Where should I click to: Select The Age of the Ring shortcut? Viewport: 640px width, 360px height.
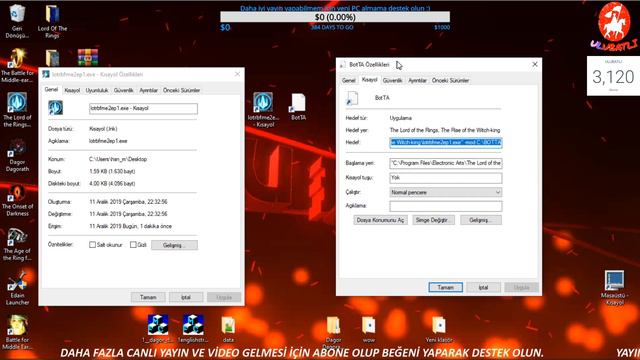coord(17,244)
